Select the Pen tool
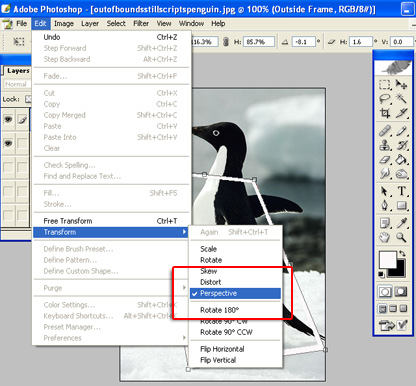This screenshot has height=386, width=416. pos(385,205)
